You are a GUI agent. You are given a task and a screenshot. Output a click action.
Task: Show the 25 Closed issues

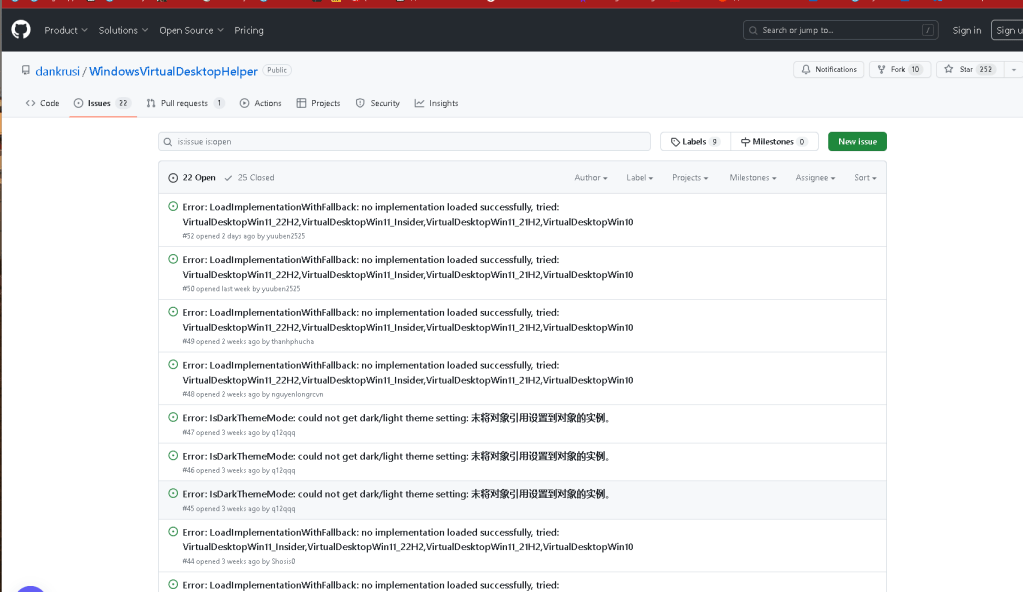pyautogui.click(x=249, y=178)
